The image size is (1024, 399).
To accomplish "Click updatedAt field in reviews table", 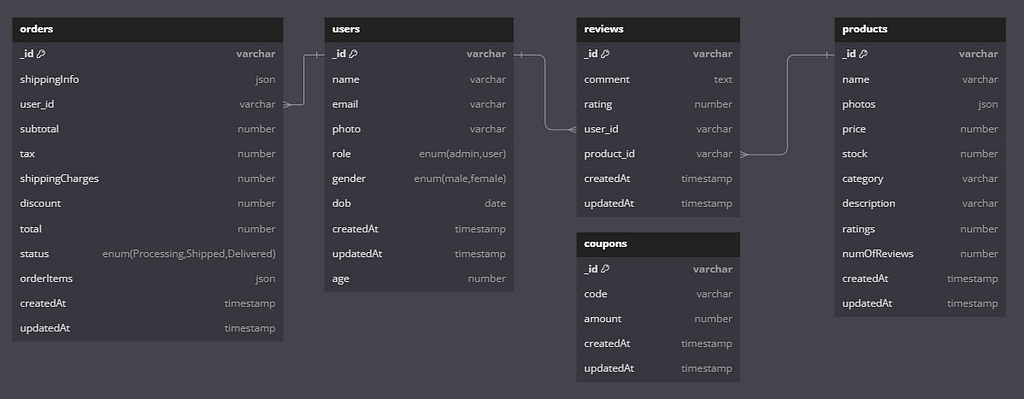I will 658,204.
